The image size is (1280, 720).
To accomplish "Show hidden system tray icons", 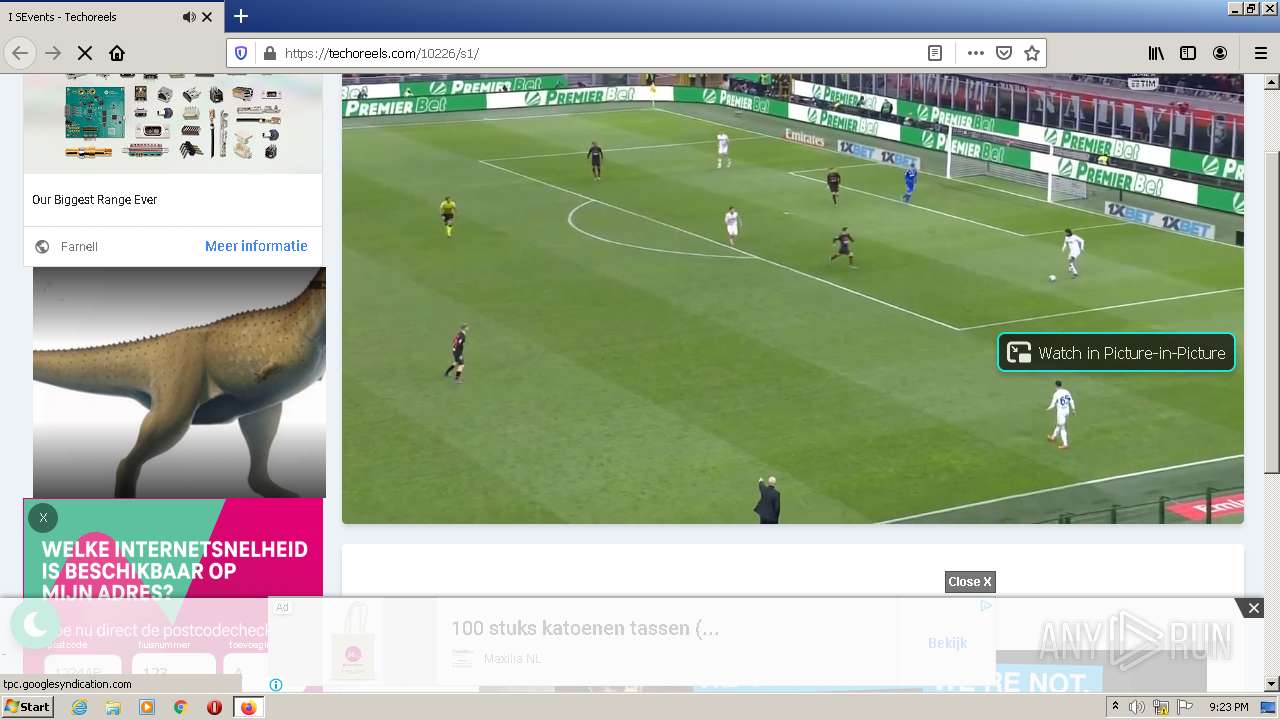I will click(1115, 707).
